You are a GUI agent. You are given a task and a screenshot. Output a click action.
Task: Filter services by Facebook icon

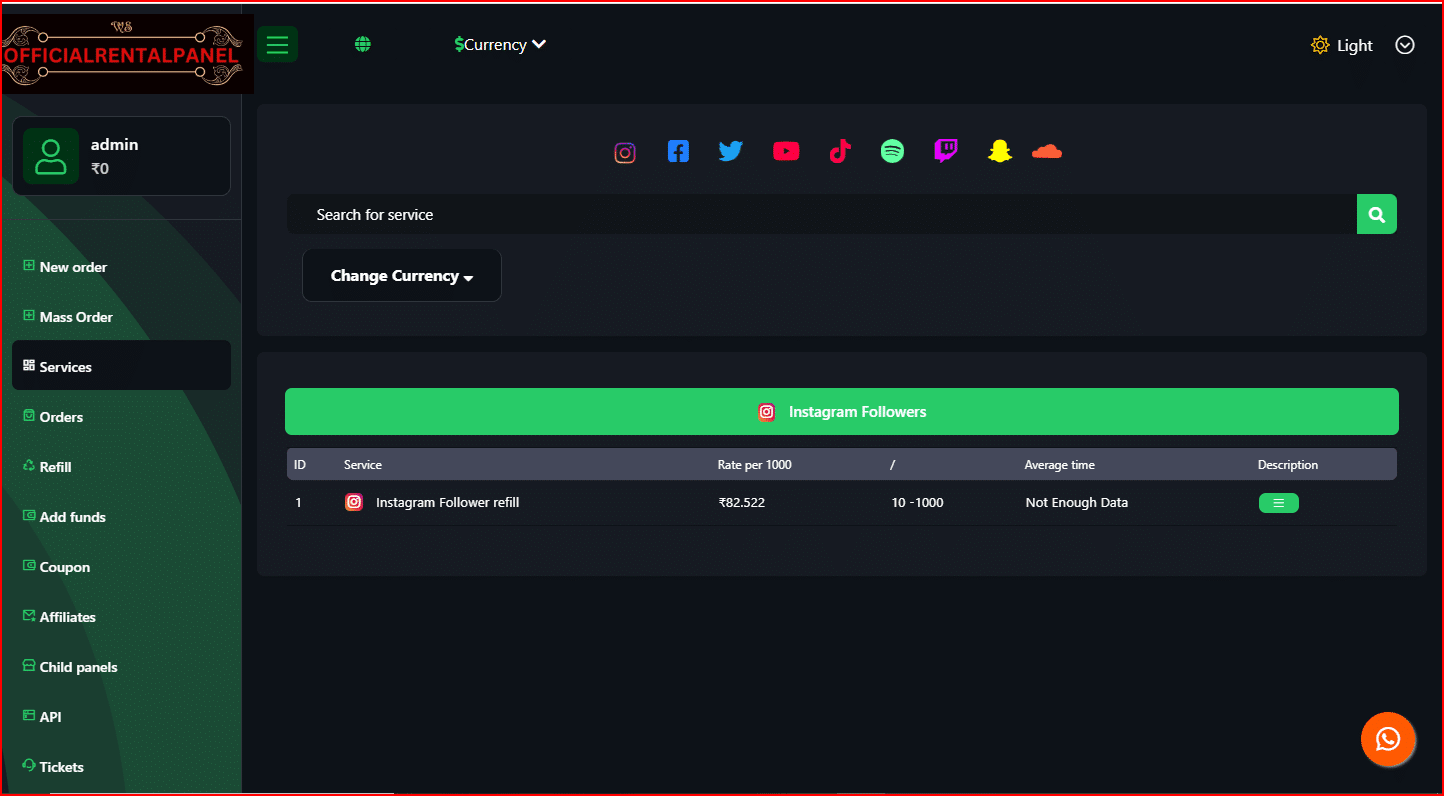coord(678,152)
